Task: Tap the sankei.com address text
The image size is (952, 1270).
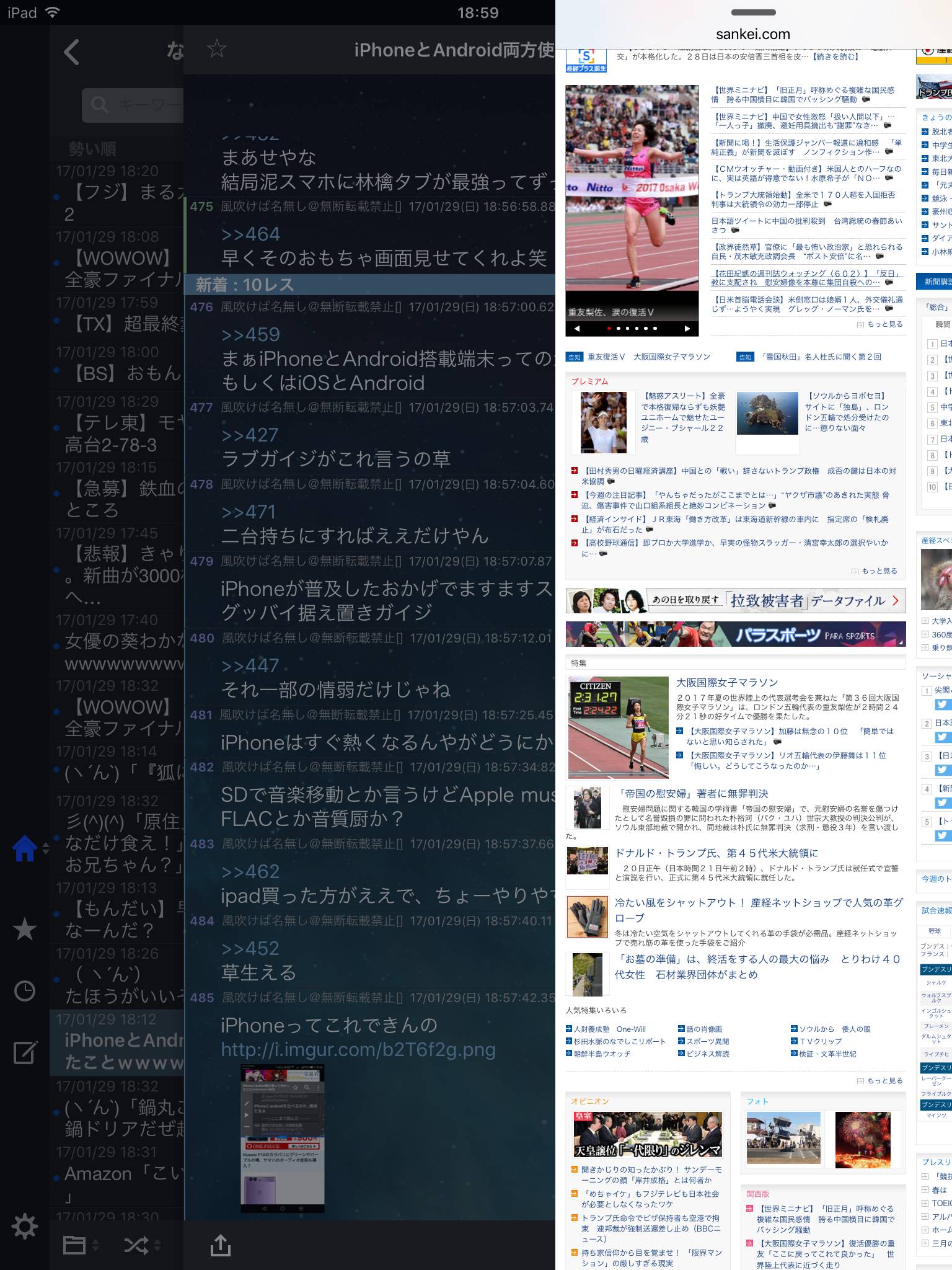Action: [753, 34]
